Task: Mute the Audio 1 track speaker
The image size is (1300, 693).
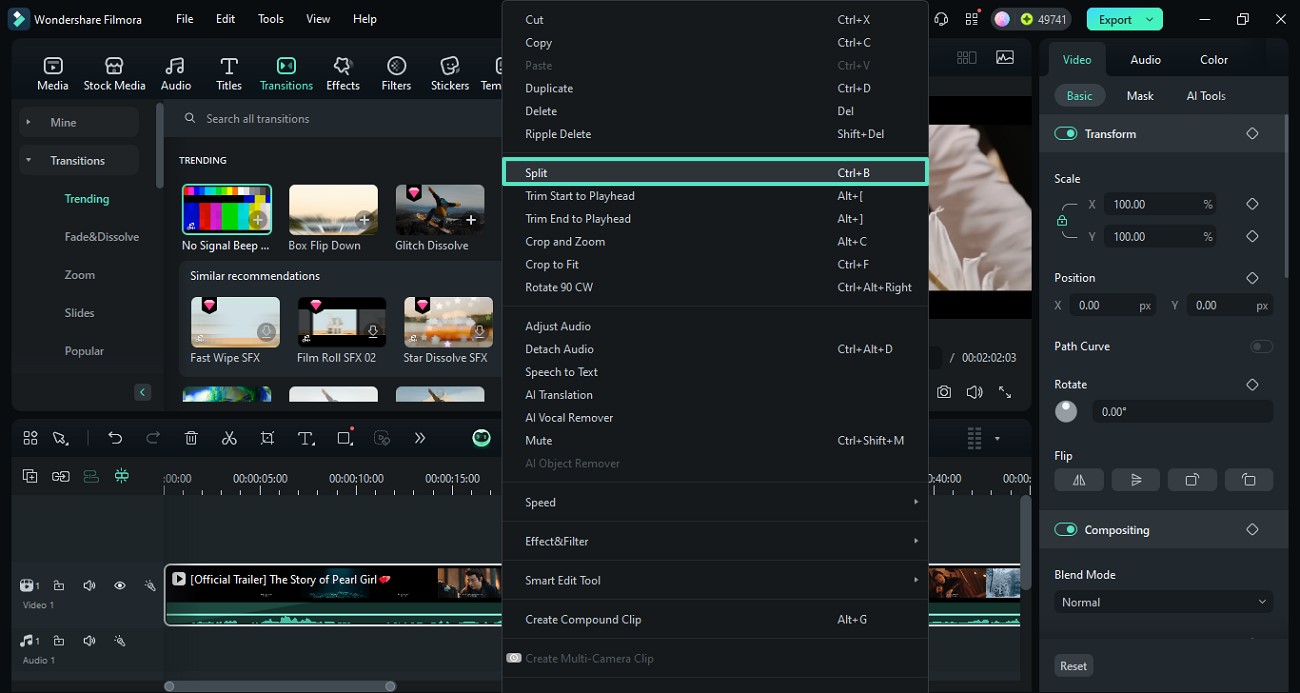Action: (89, 640)
